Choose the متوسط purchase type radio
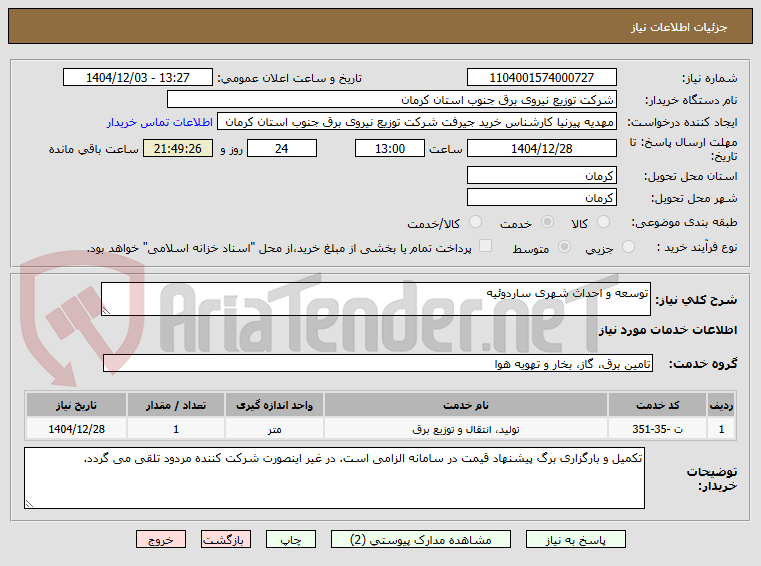Viewport: 761px width, 566px height. click(x=564, y=247)
